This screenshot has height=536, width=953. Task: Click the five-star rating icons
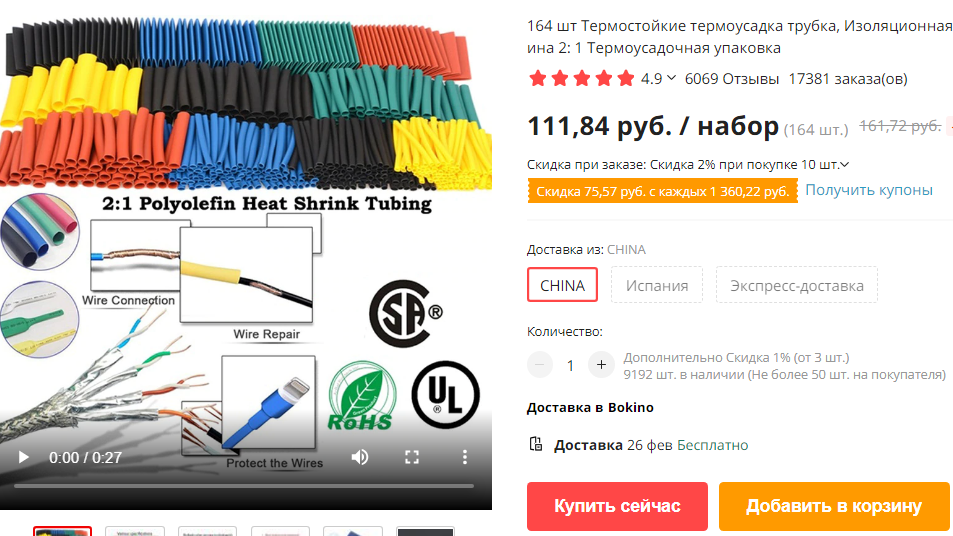[582, 78]
